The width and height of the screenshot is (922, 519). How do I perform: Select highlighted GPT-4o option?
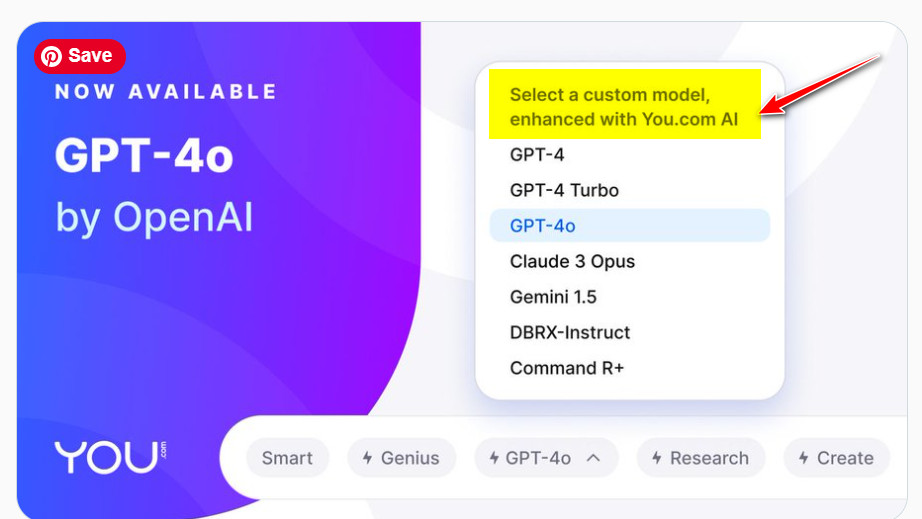(x=629, y=226)
